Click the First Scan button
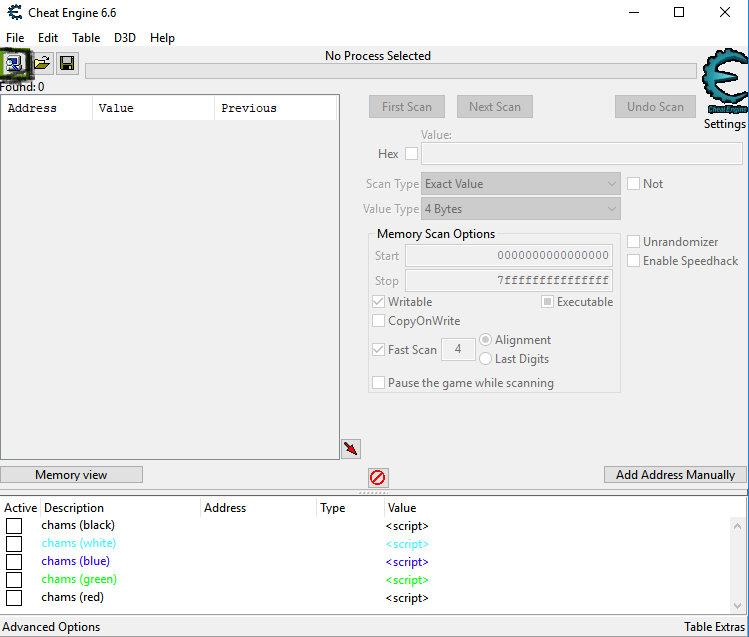 pos(407,106)
